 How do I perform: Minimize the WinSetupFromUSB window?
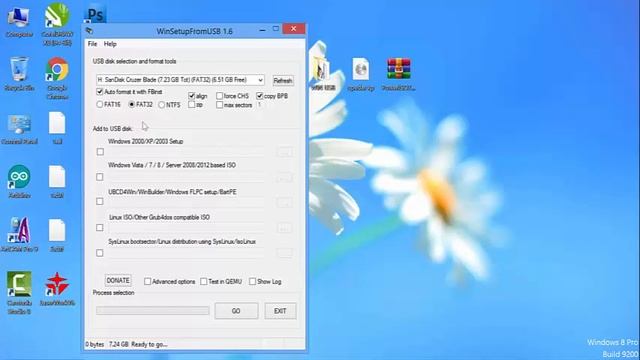(x=262, y=29)
